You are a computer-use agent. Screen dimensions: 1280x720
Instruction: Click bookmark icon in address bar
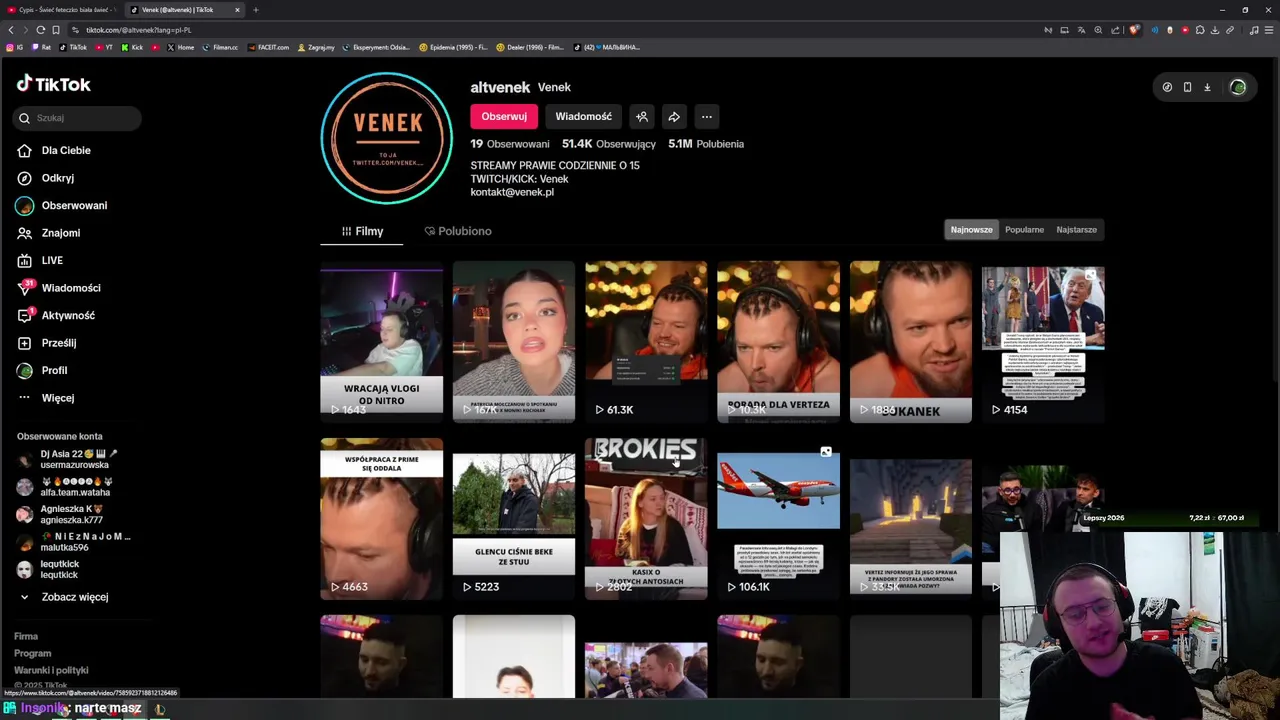56,30
